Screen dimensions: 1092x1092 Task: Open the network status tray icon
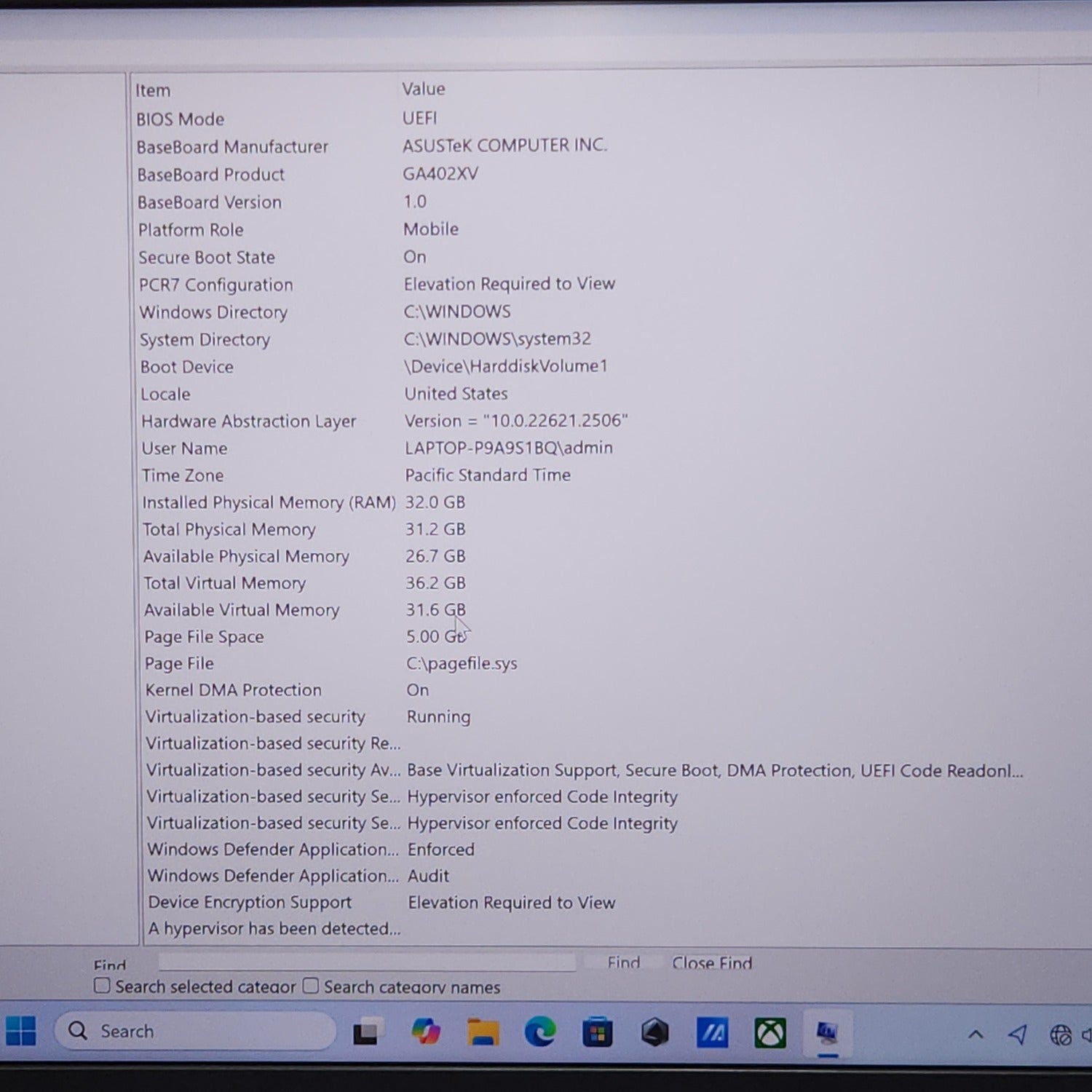[x=1060, y=1034]
